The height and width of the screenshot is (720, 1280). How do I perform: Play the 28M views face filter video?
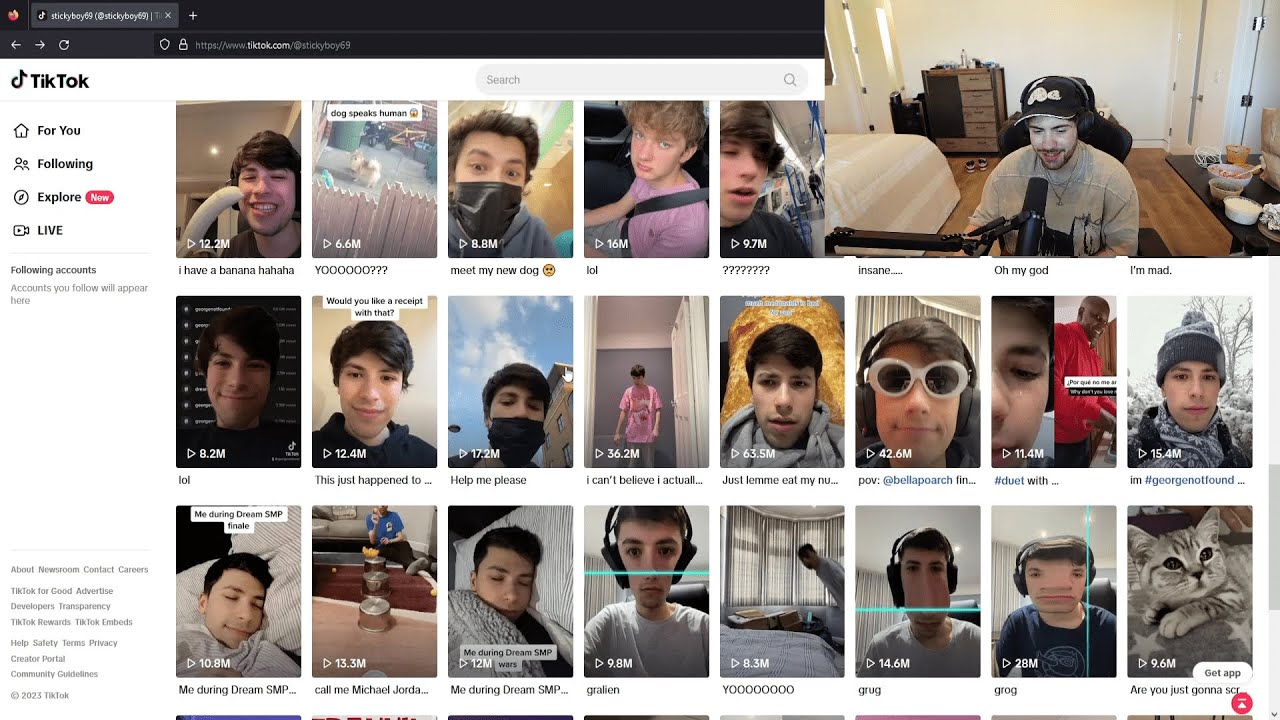click(1054, 592)
